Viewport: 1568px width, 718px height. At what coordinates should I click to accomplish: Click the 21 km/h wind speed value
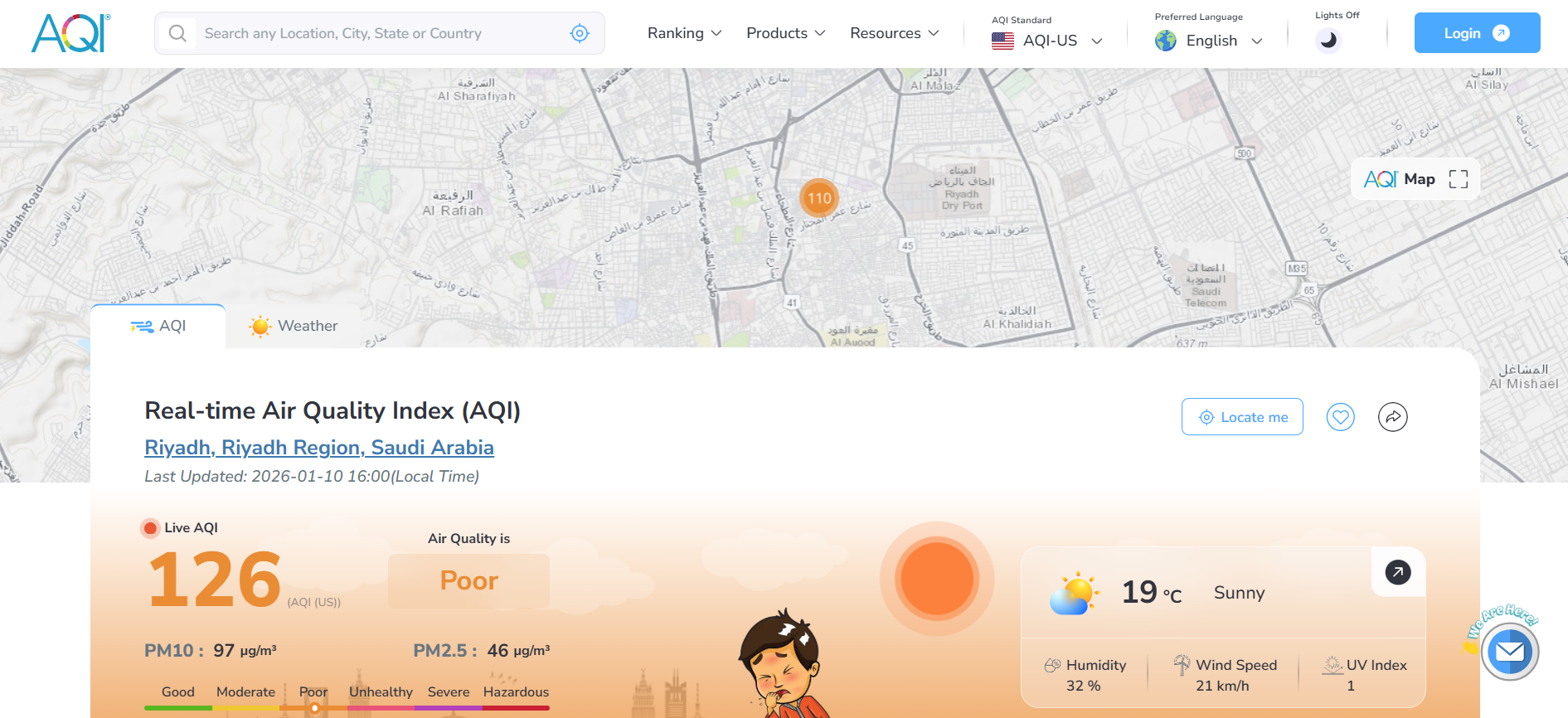point(1222,686)
